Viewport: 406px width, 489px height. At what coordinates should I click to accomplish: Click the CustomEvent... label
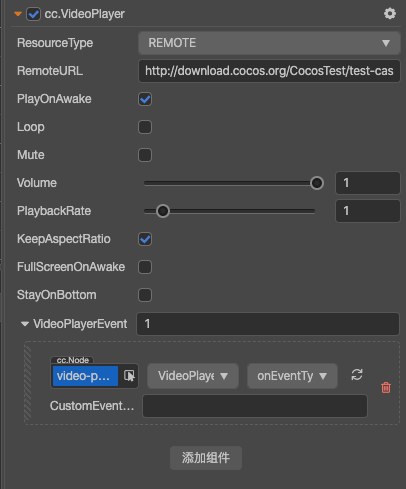[92, 406]
